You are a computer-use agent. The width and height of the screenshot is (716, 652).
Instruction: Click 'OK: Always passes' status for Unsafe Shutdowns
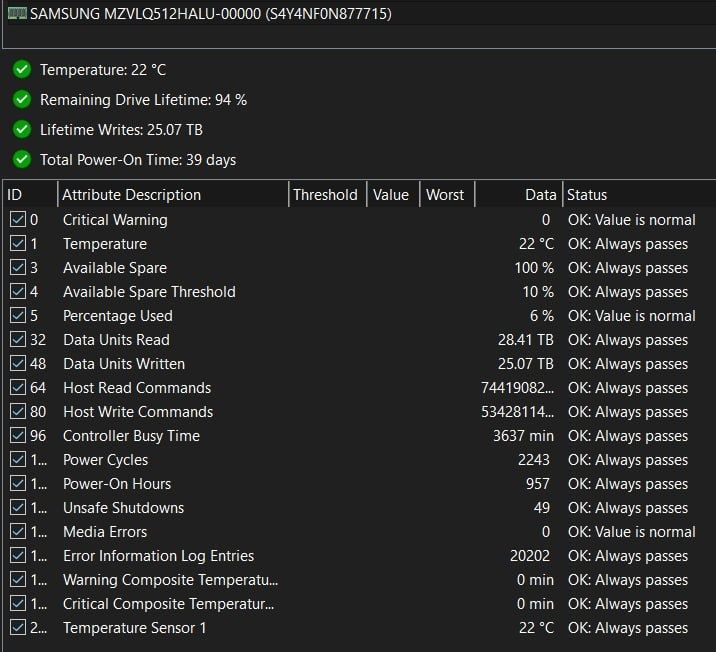(628, 508)
